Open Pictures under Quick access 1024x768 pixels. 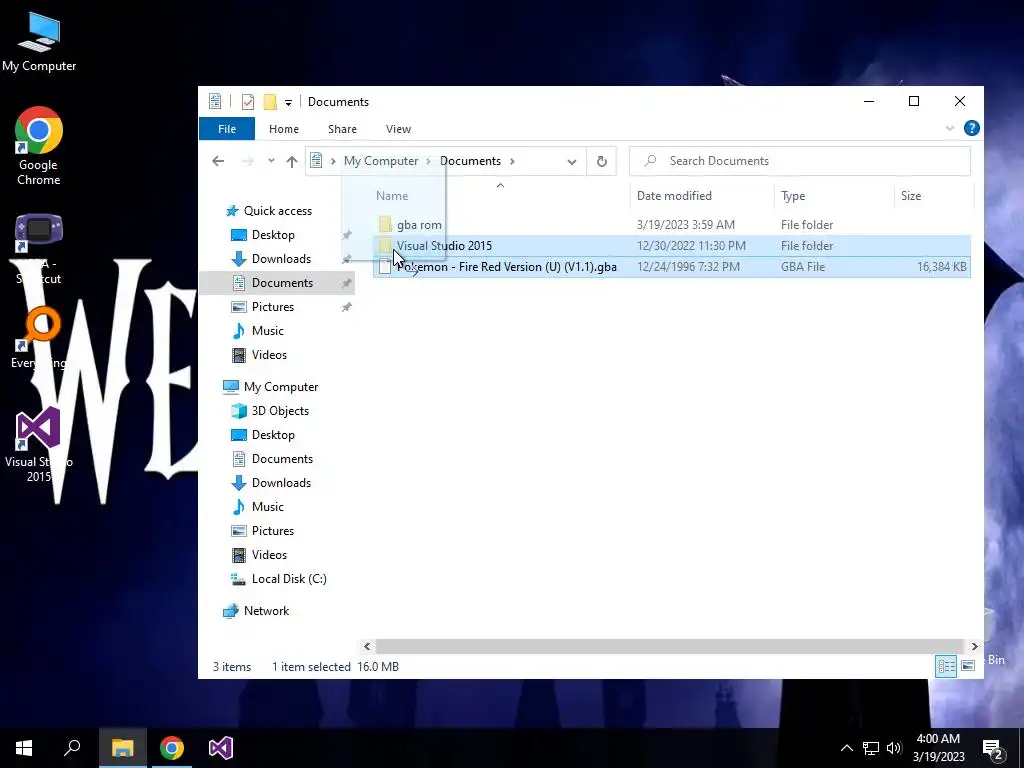[272, 307]
